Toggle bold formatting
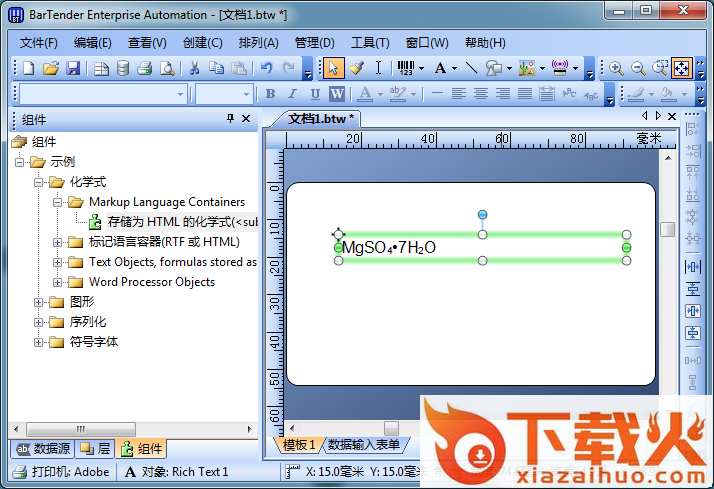This screenshot has width=714, height=489. (270, 94)
